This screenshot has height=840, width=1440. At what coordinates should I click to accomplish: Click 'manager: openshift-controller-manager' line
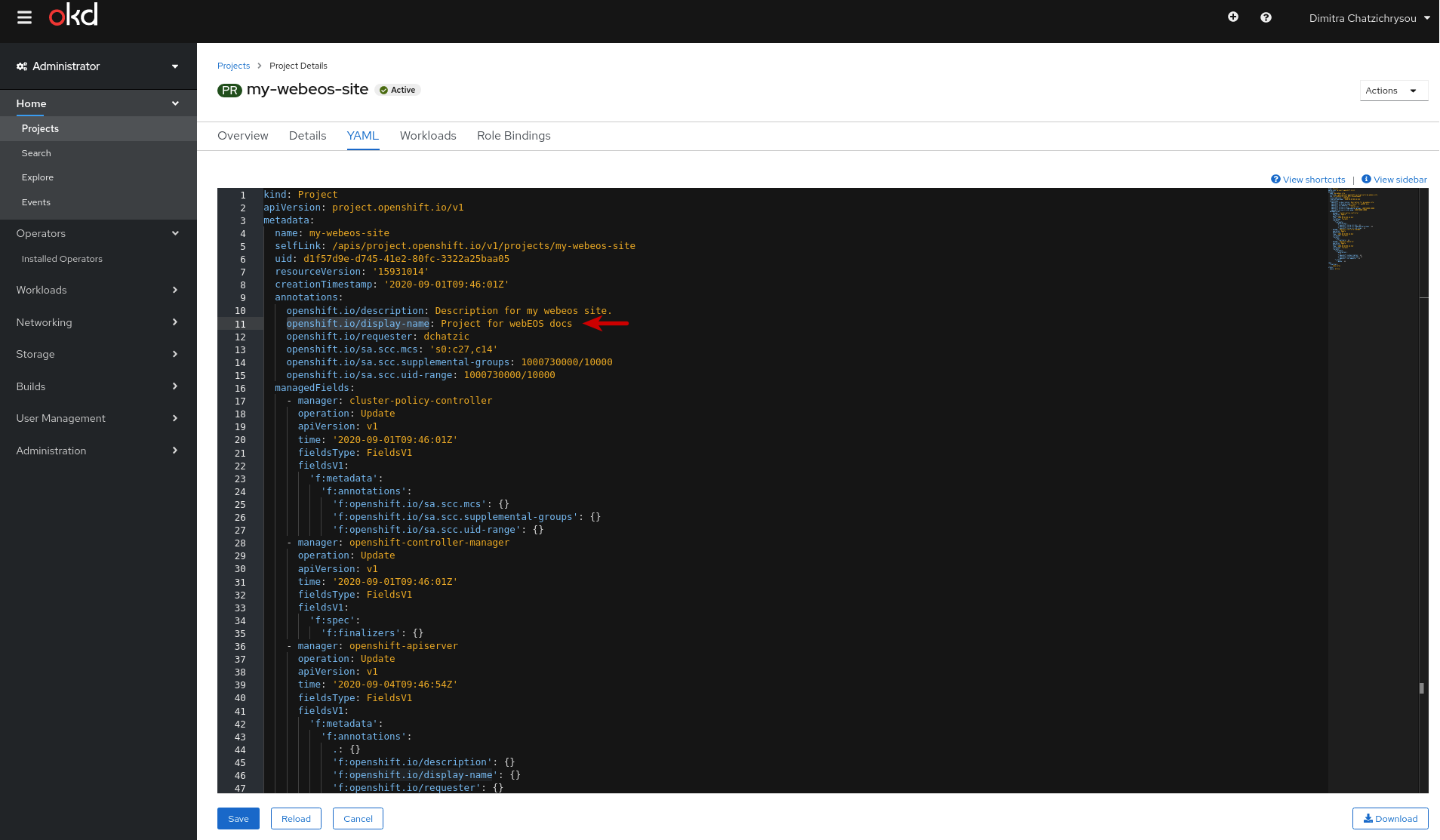tap(403, 543)
